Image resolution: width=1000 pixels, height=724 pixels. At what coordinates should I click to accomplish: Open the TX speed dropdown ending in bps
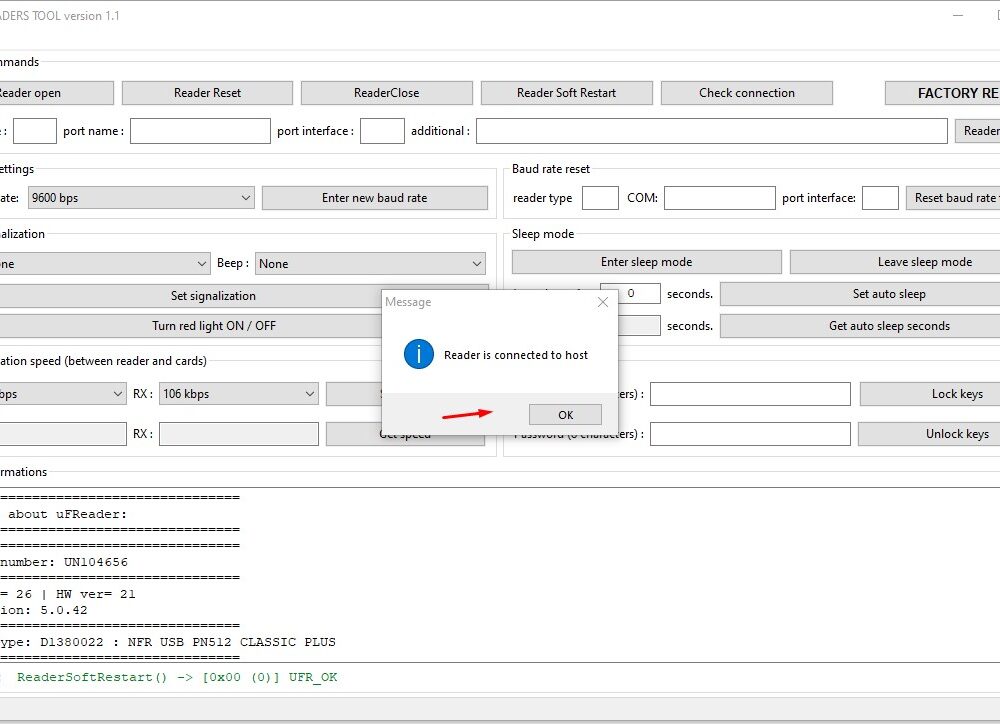click(x=62, y=394)
